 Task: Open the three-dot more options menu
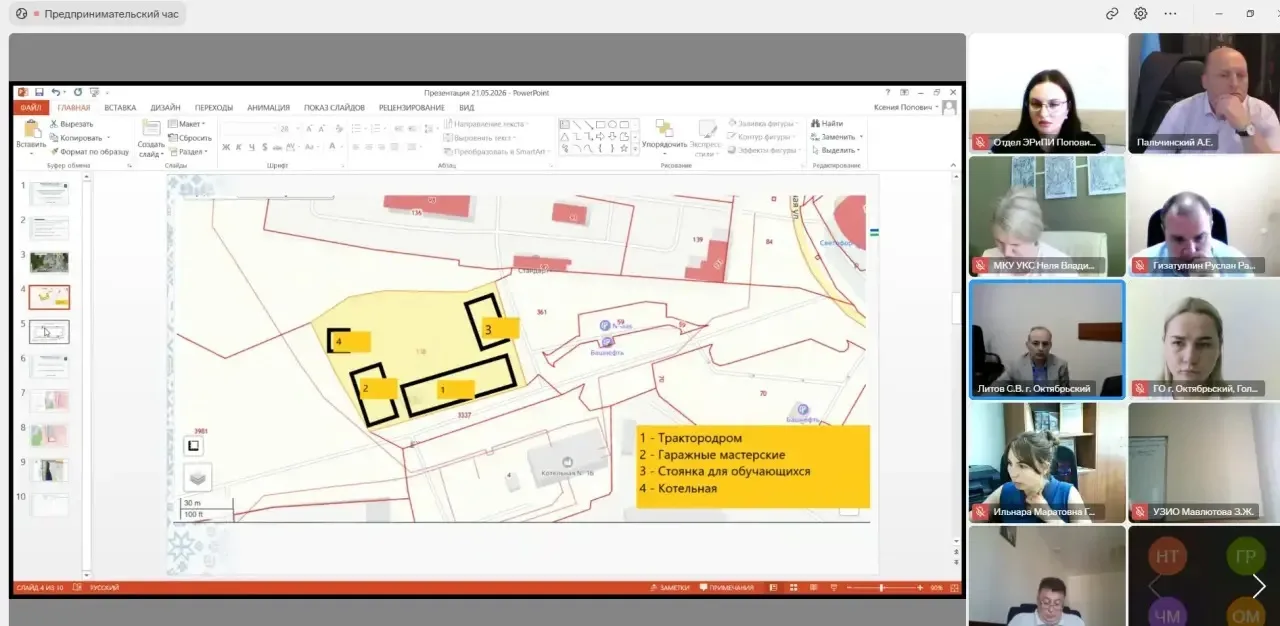(x=1170, y=14)
